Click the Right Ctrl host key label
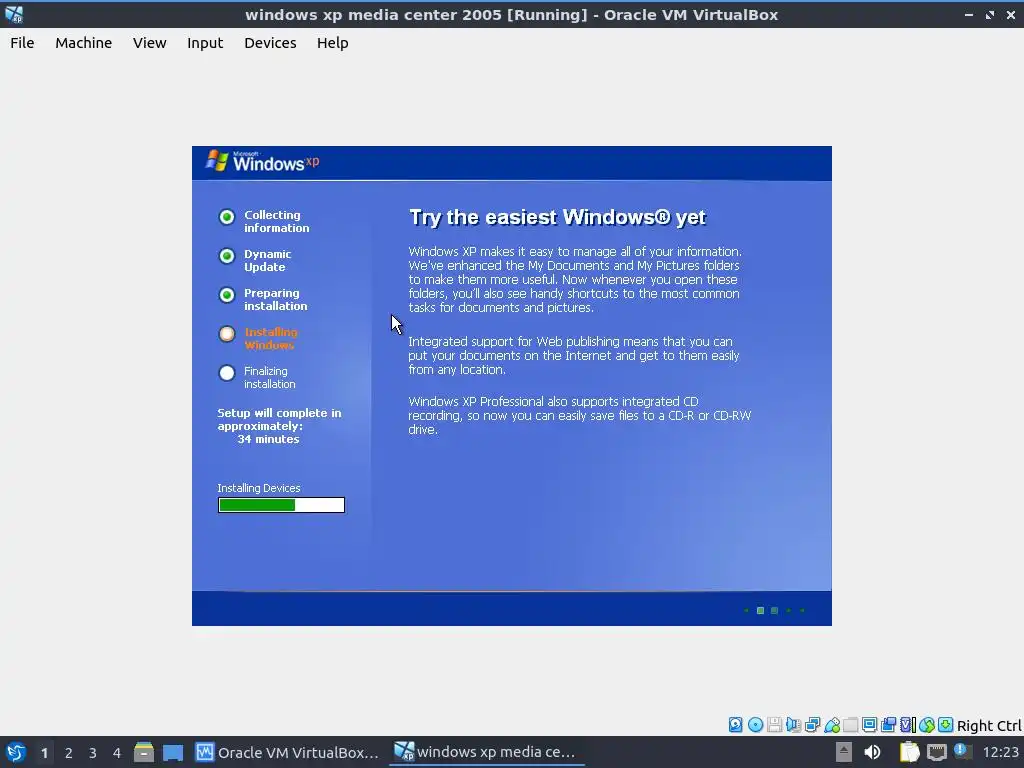 click(989, 726)
